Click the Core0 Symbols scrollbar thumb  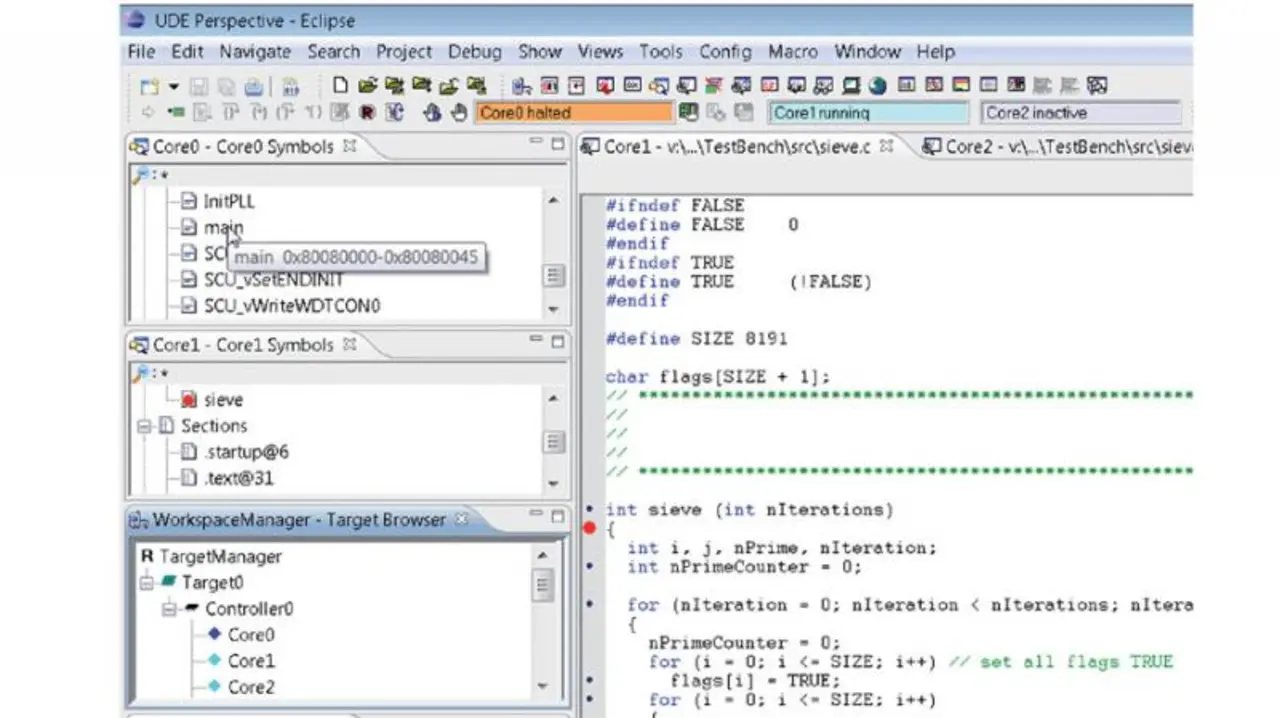click(553, 275)
